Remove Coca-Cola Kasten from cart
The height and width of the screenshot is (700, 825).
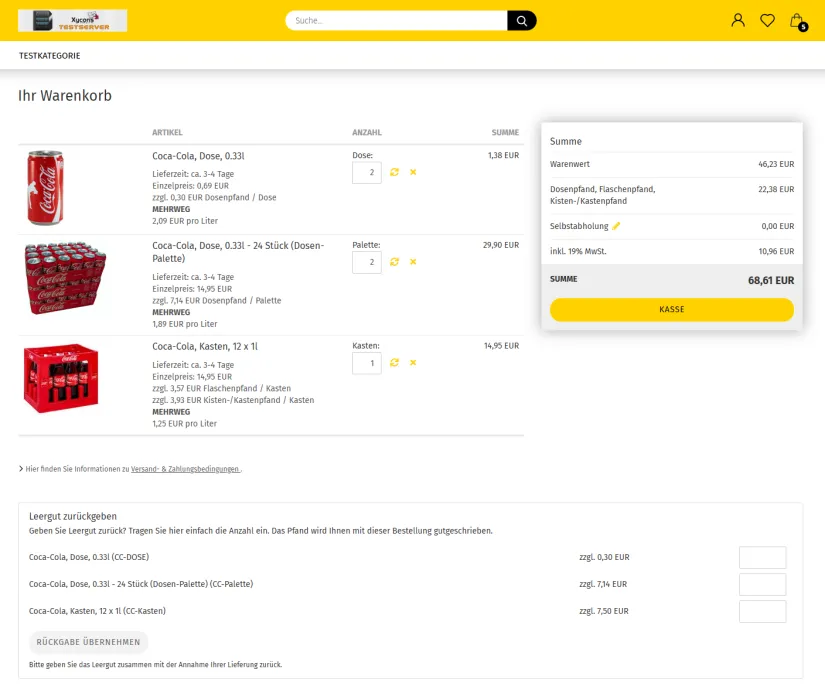pos(413,363)
